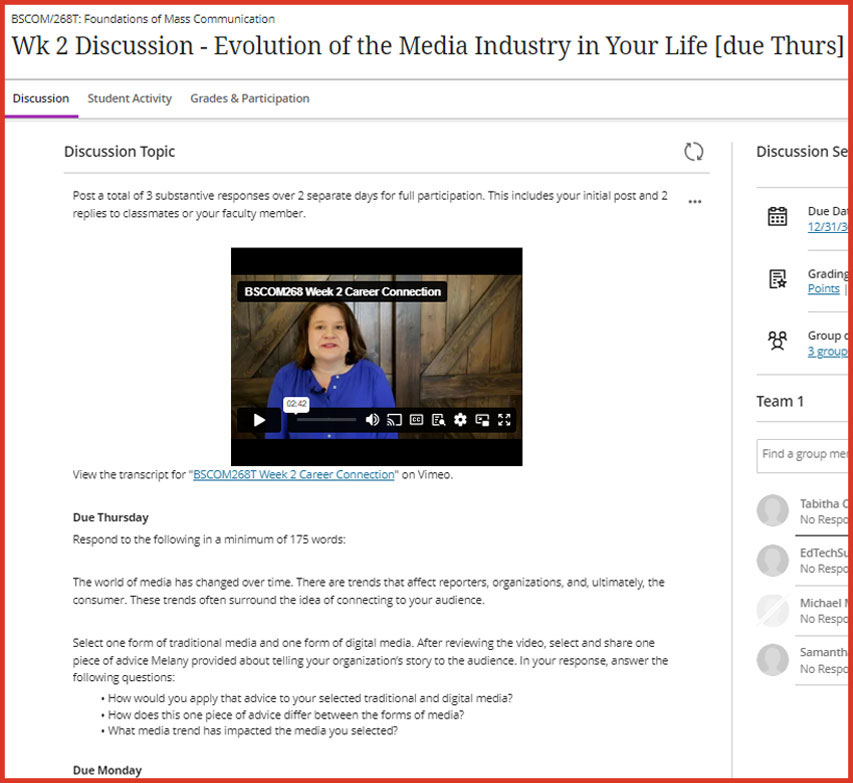Viewport: 853px width, 783px height.
Task: Open the 3 groups link
Action: pos(827,351)
